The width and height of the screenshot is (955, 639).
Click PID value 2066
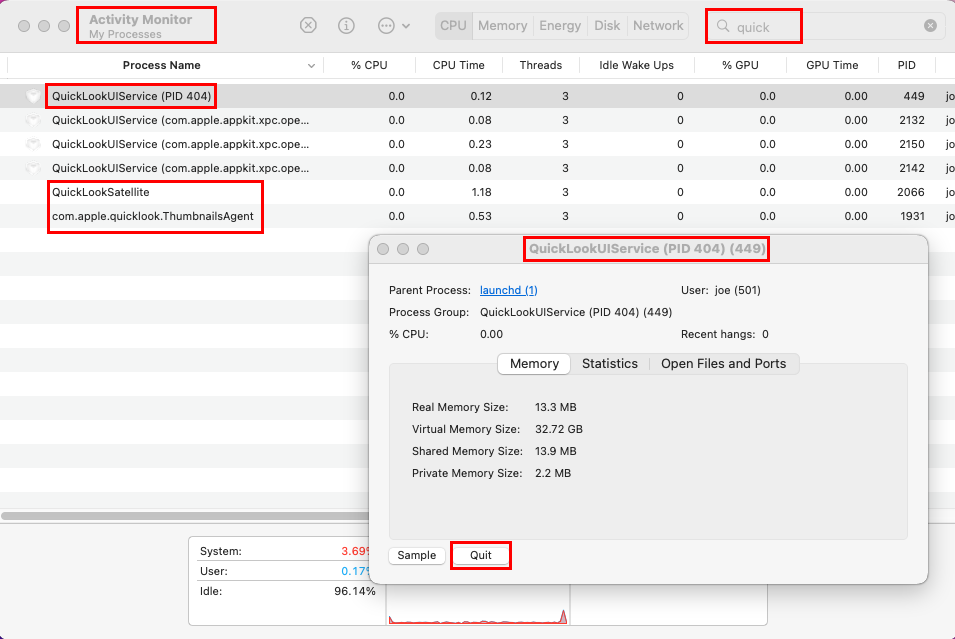(x=911, y=192)
